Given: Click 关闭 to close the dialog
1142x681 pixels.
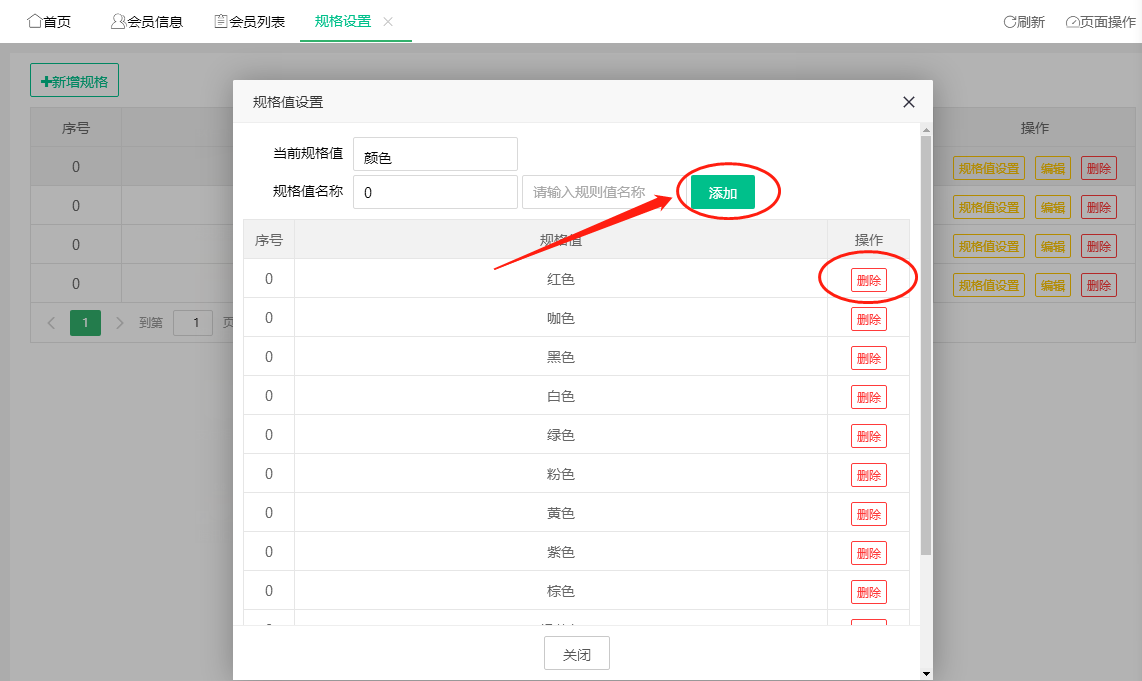Looking at the screenshot, I should [x=576, y=652].
